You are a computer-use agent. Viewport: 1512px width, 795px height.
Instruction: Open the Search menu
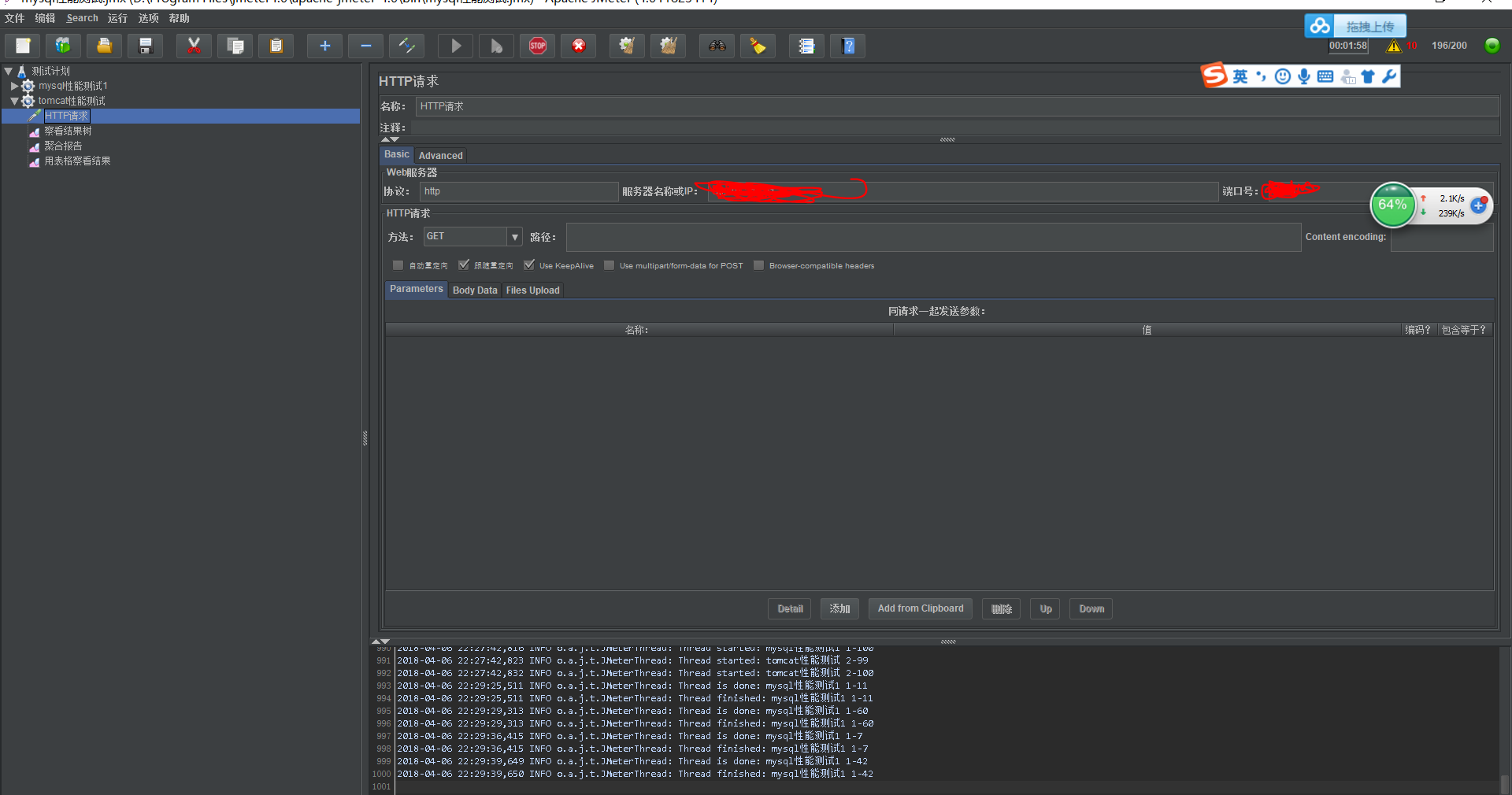pos(82,18)
